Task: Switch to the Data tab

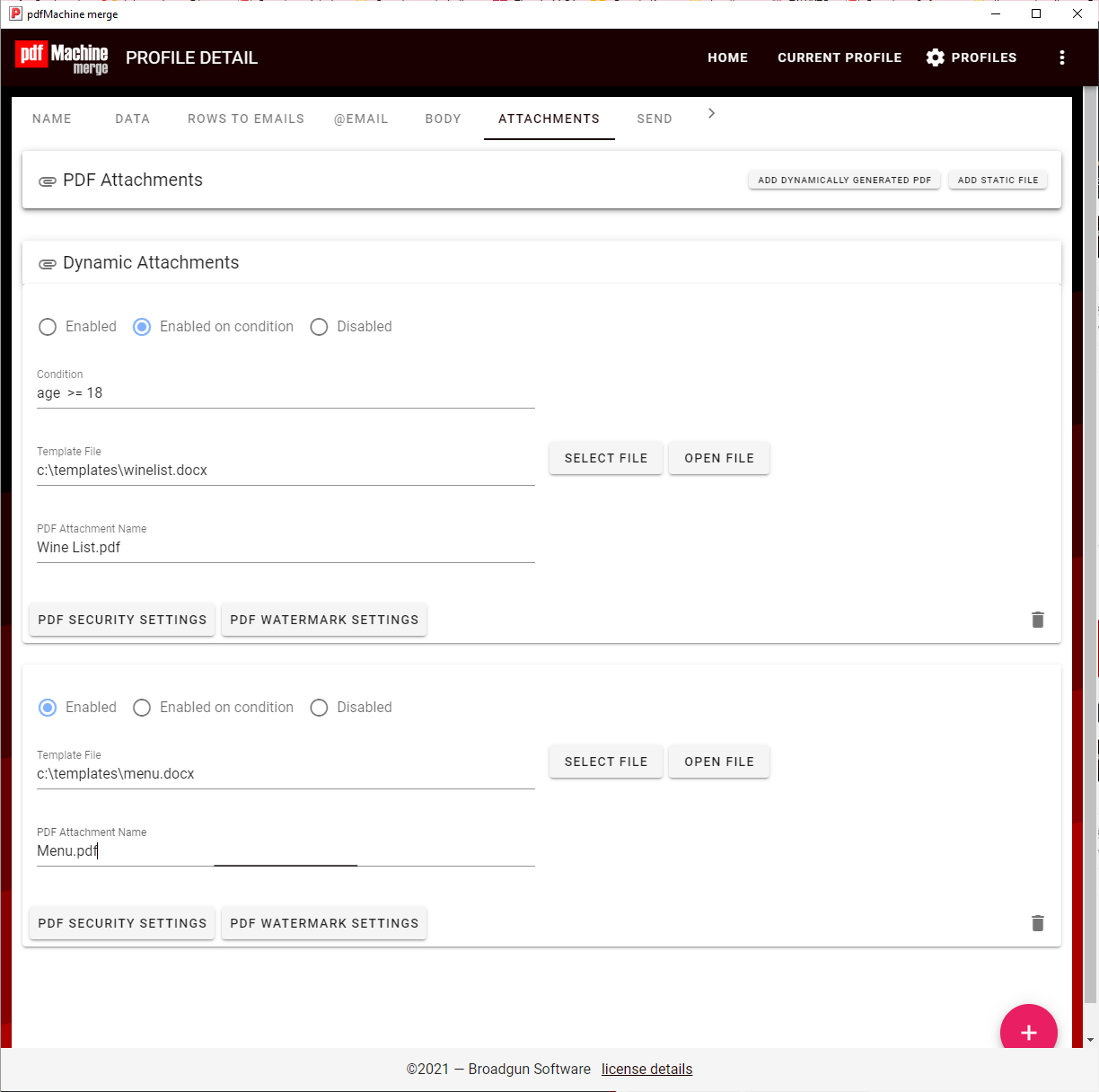Action: tap(133, 119)
